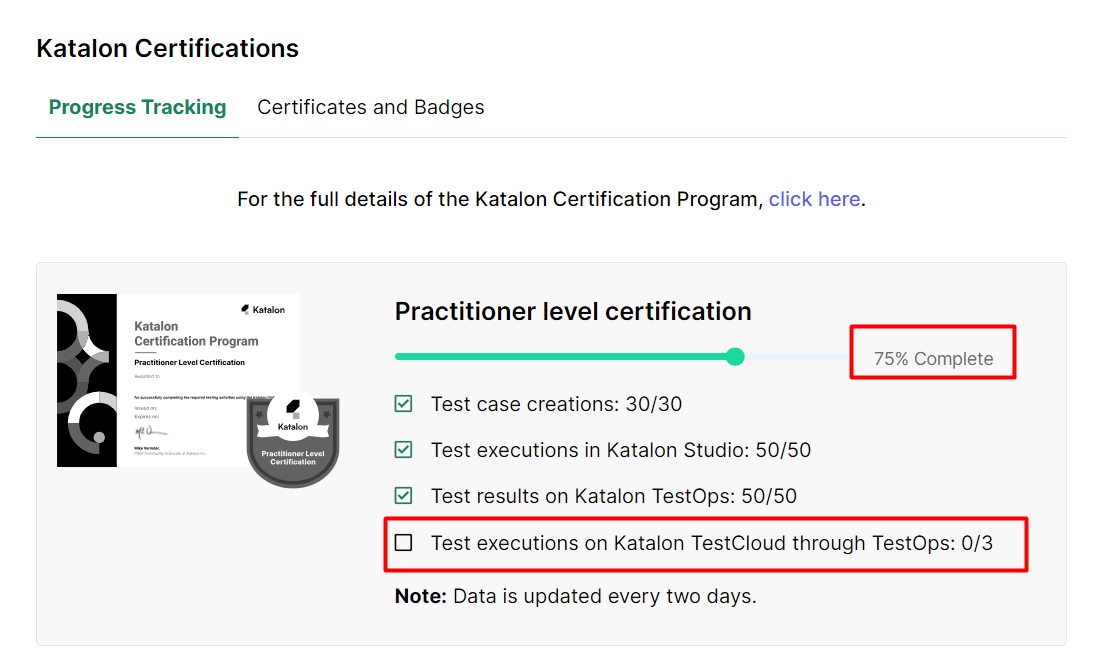
Task: Click the unfilled end of progress bar
Action: (800, 357)
